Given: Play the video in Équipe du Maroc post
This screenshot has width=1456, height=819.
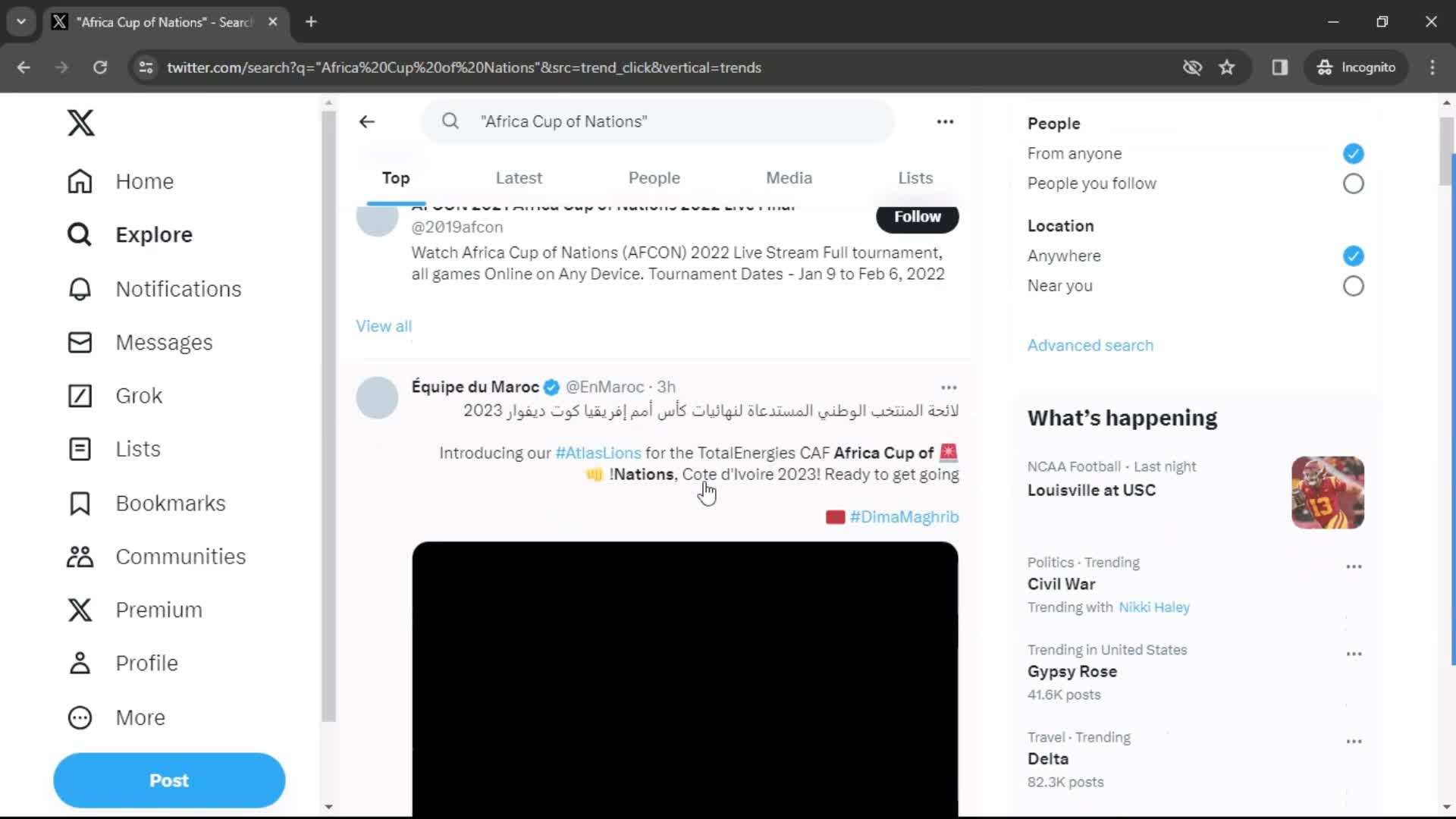Looking at the screenshot, I should coord(685,679).
